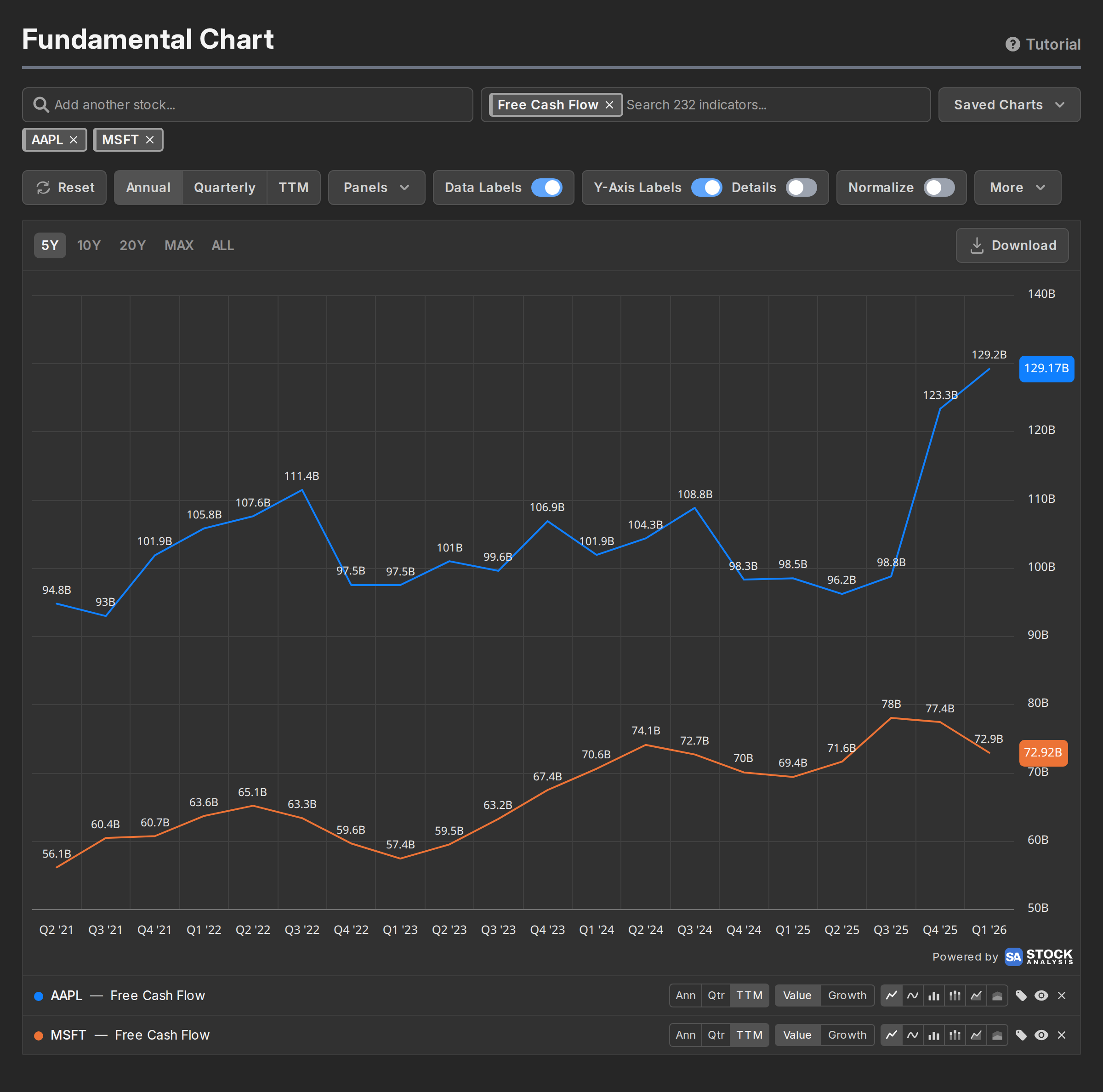Click the blue 129.17B value badge
The image size is (1103, 1092).
(x=1046, y=368)
